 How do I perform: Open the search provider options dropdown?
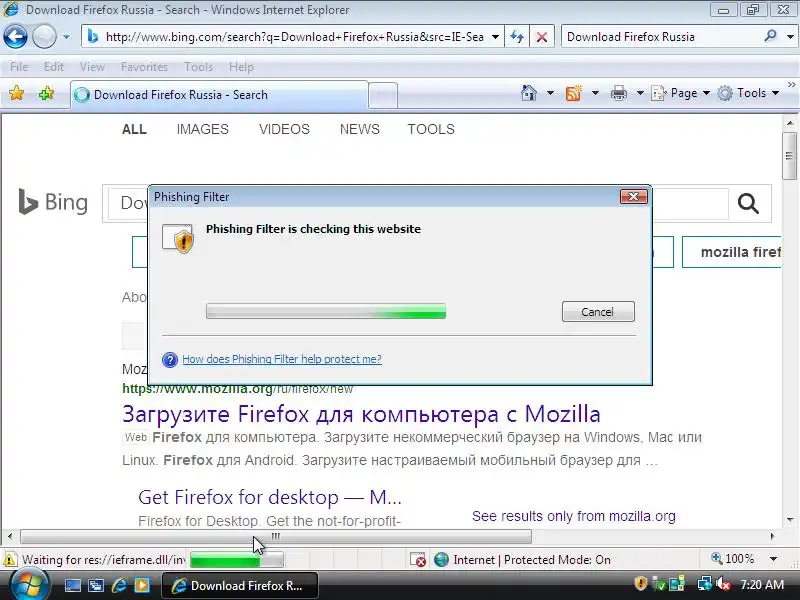(x=790, y=37)
